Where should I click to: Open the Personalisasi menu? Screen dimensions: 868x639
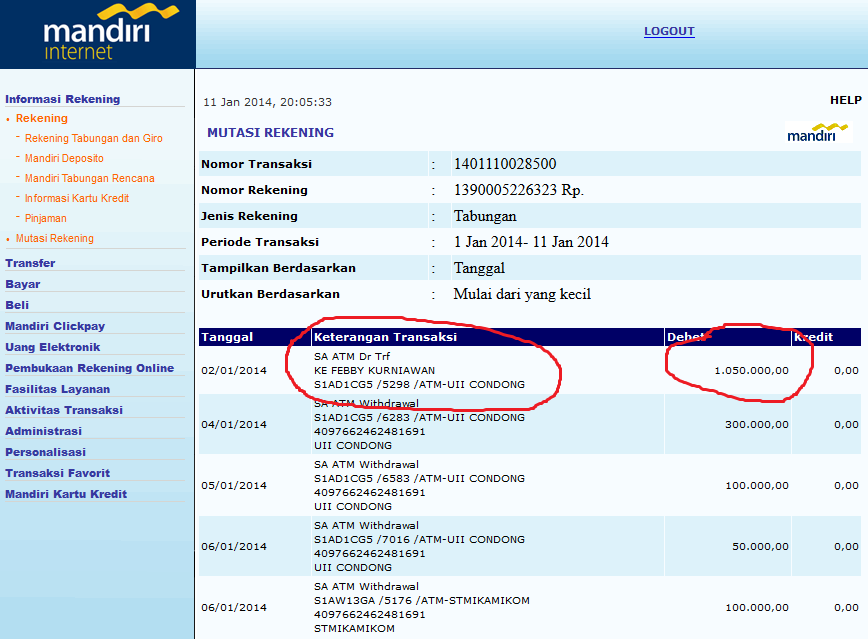[x=45, y=452]
